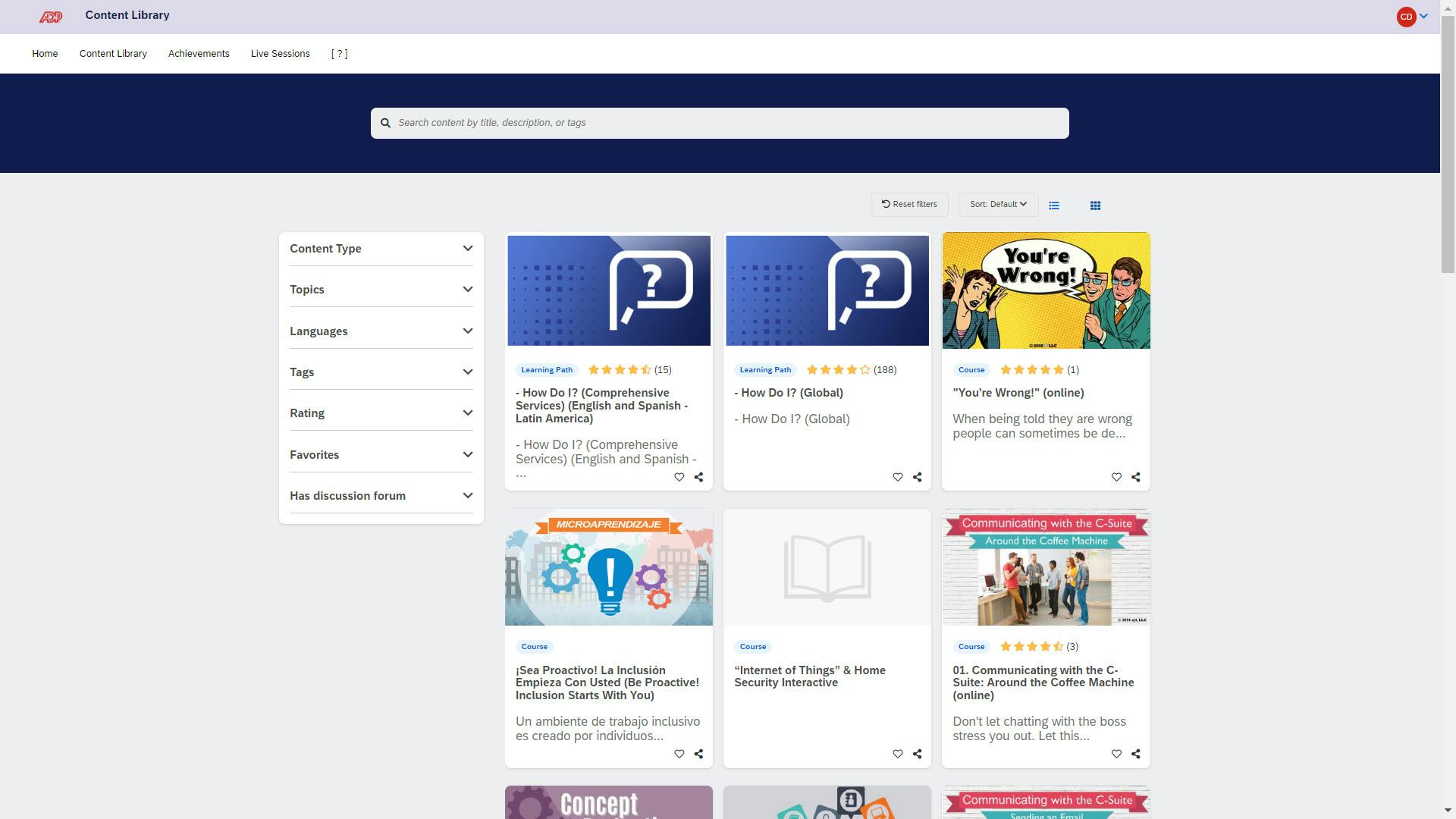
Task: Favorite the "You're Wrong!" course heart
Action: tap(1116, 477)
